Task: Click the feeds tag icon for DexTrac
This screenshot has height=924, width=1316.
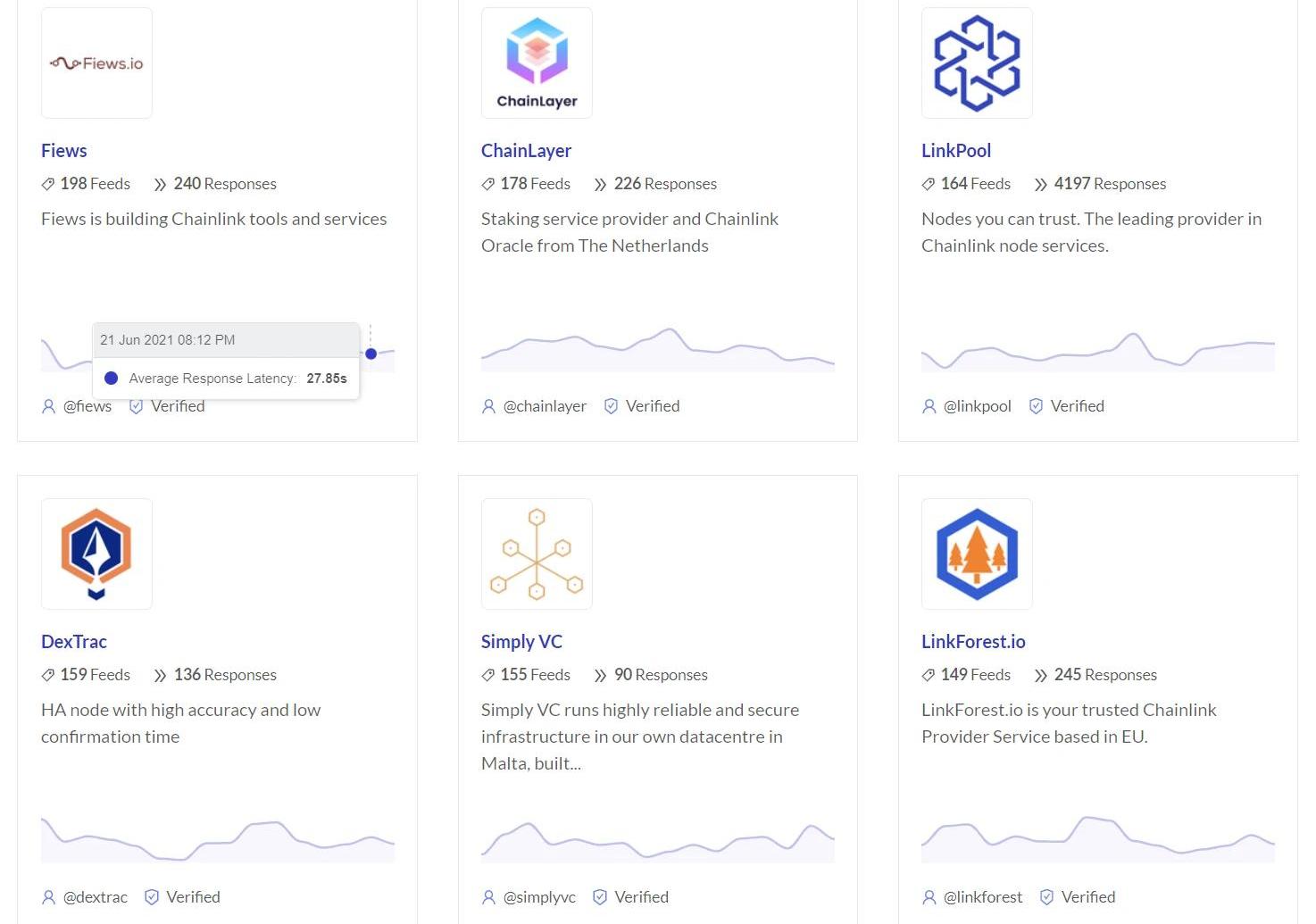Action: pyautogui.click(x=48, y=676)
